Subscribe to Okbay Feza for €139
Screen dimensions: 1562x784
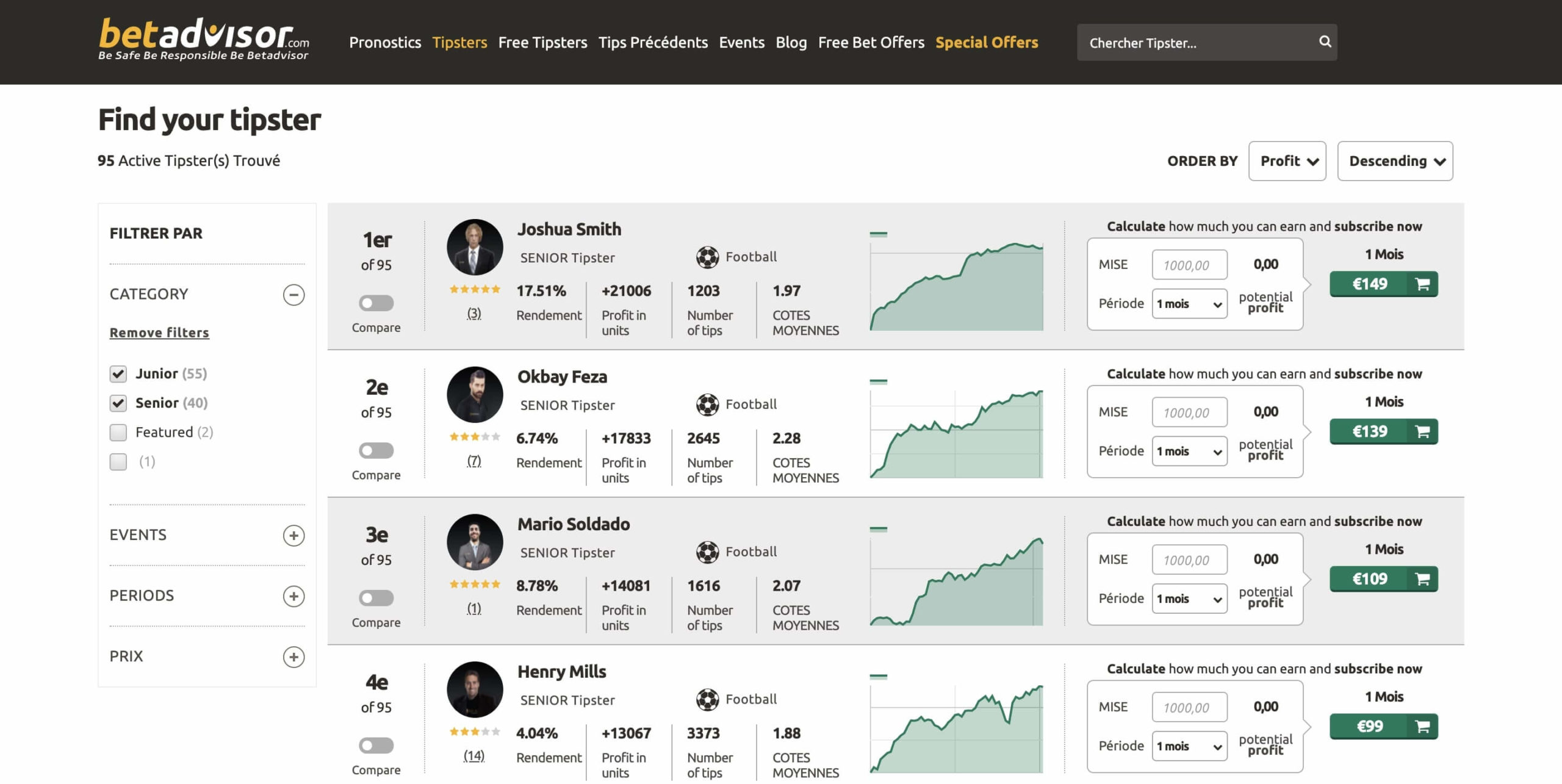[1383, 432]
